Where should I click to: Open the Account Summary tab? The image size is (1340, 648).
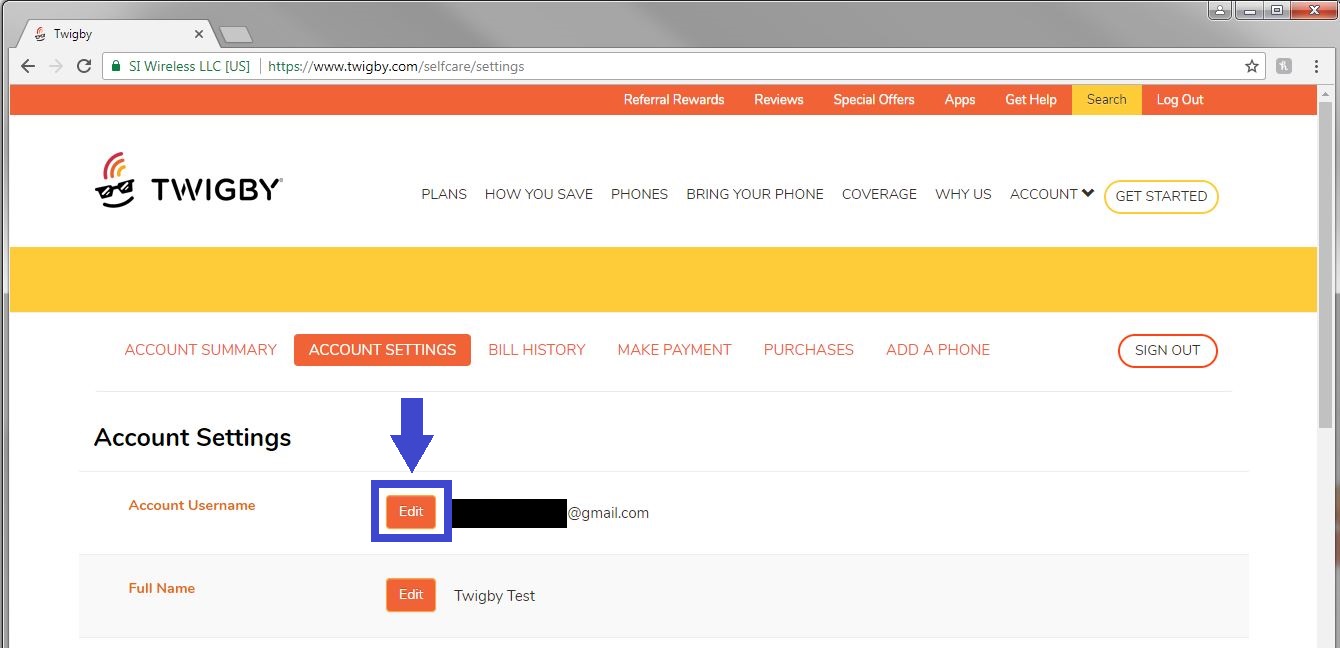tap(200, 350)
